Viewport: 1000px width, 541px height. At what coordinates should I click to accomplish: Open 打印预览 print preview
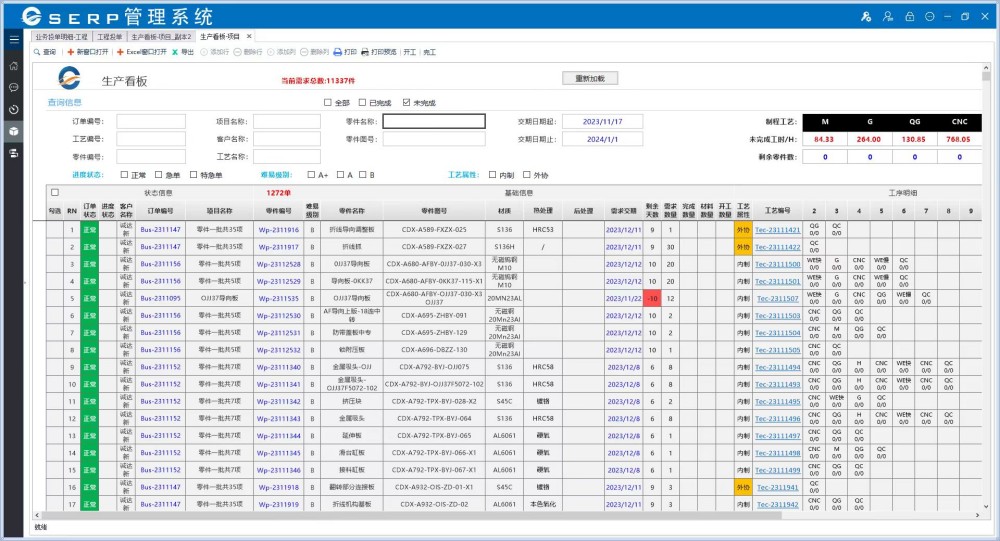pyautogui.click(x=366, y=52)
